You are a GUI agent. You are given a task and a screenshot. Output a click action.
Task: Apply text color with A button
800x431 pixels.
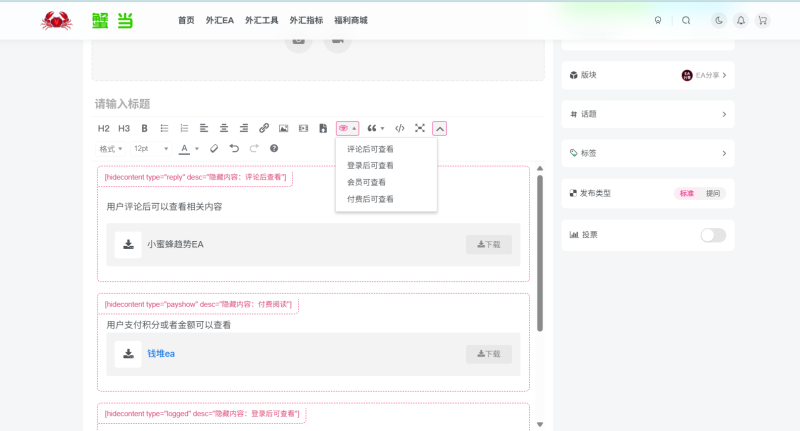pyautogui.click(x=185, y=149)
